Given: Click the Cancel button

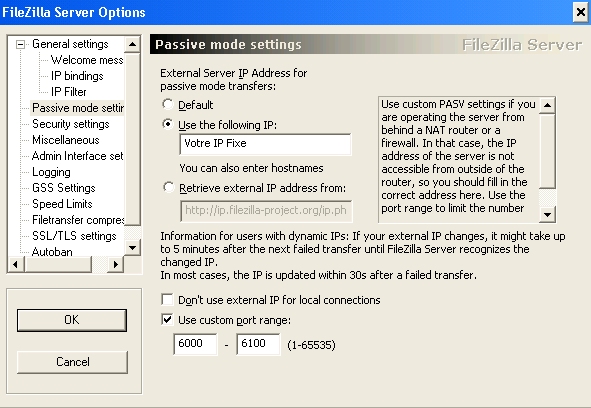Looking at the screenshot, I should click(x=72, y=362).
